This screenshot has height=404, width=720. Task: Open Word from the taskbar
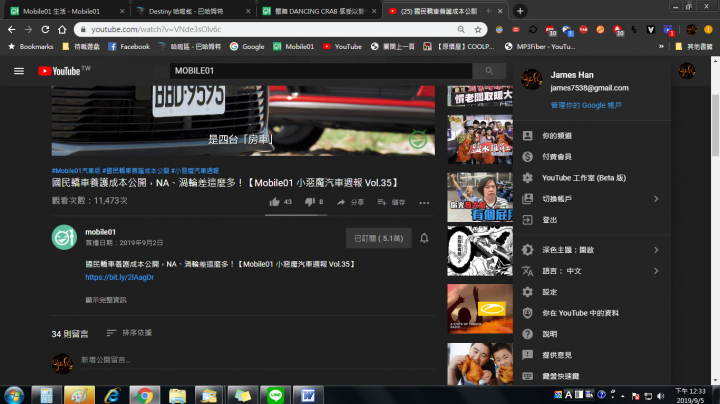pyautogui.click(x=308, y=395)
